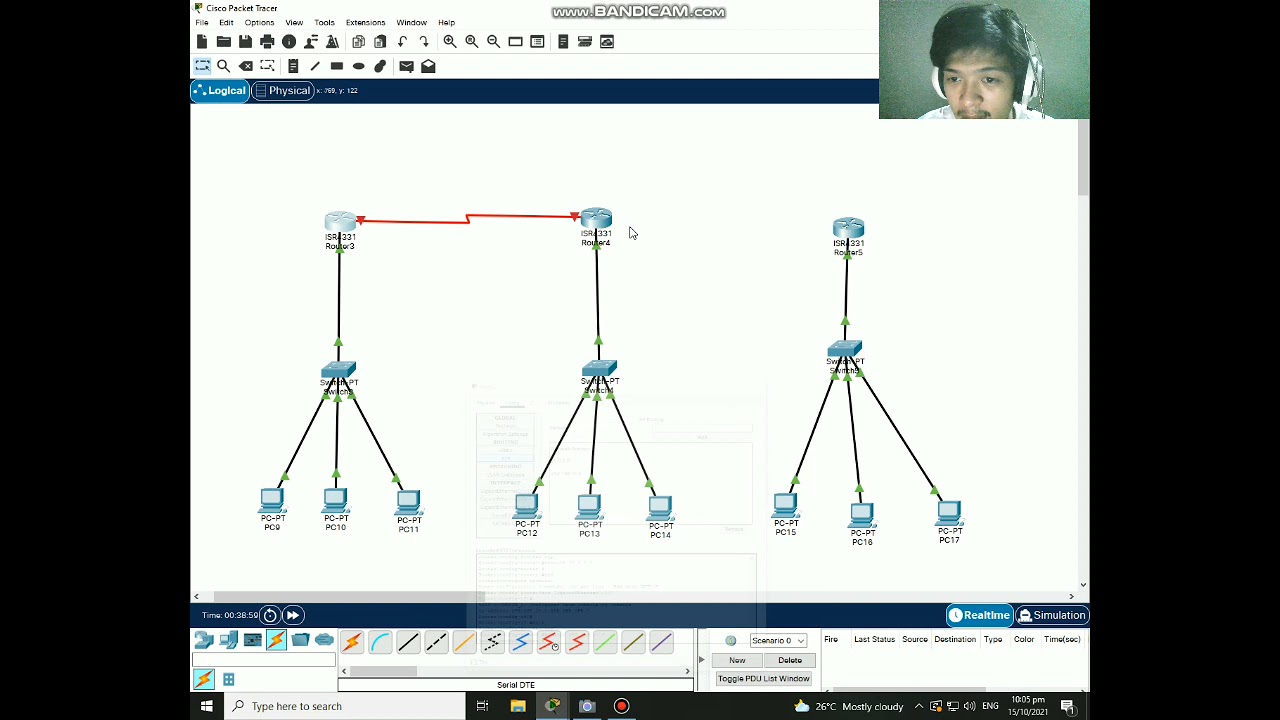The image size is (1280, 720).
Task: Click the taskbar search box
Action: pyautogui.click(x=345, y=706)
